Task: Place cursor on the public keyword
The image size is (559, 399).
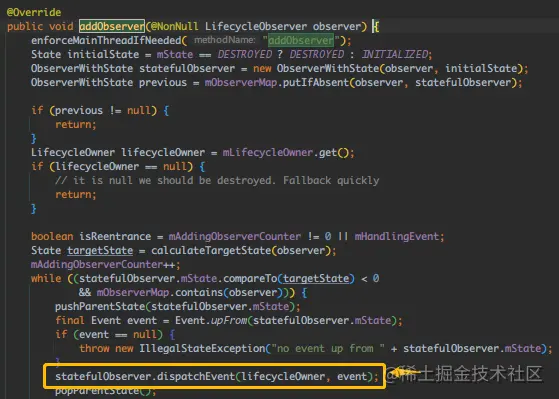Action: pos(25,26)
